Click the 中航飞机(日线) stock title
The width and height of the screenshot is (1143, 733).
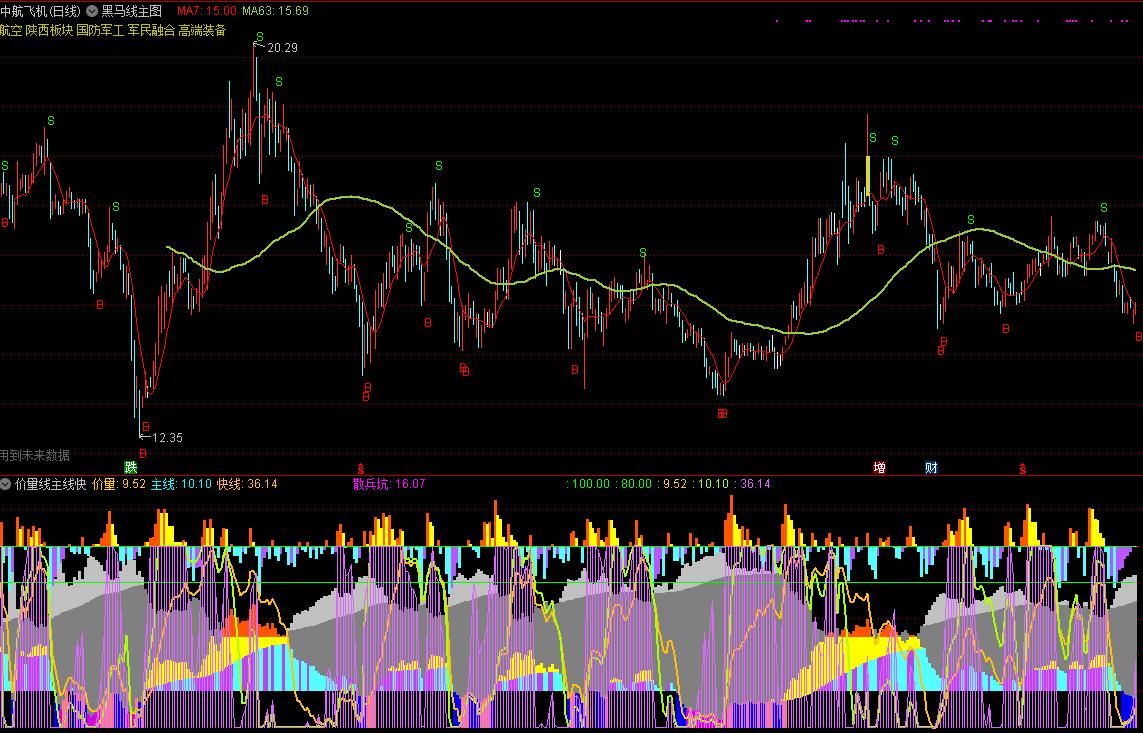(x=41, y=11)
